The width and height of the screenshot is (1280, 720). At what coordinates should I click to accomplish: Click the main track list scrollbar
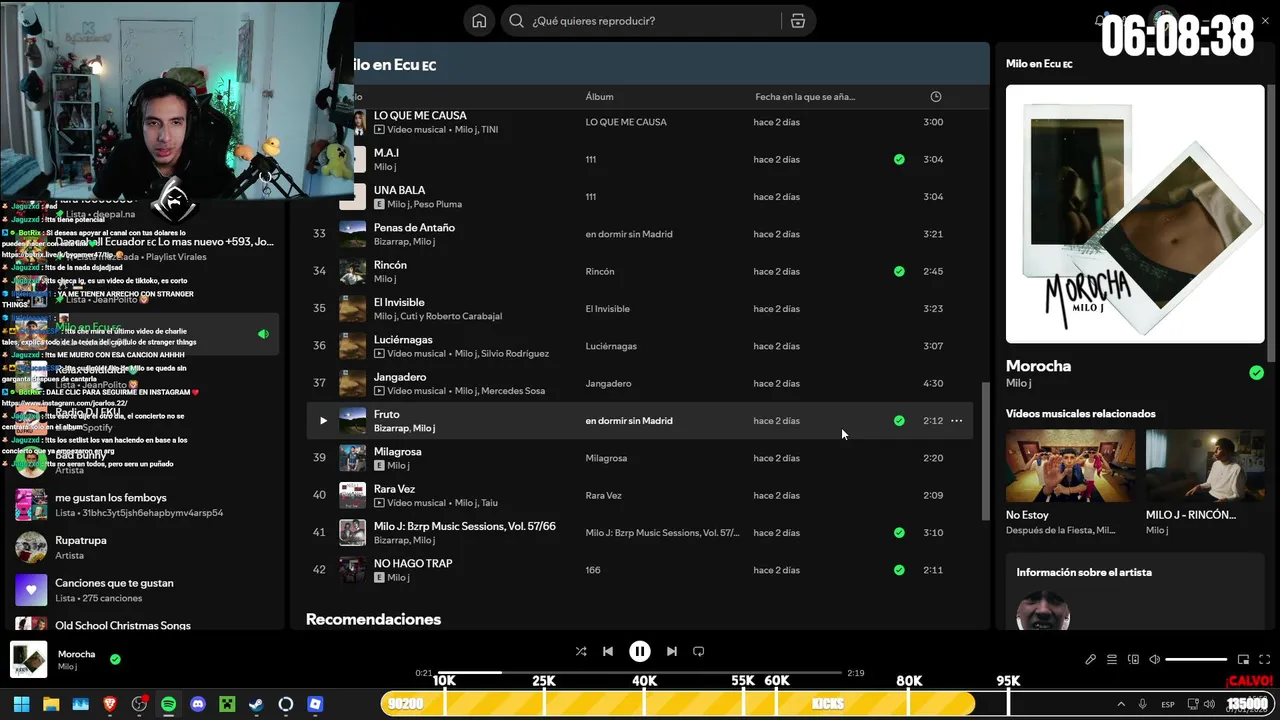click(x=985, y=450)
